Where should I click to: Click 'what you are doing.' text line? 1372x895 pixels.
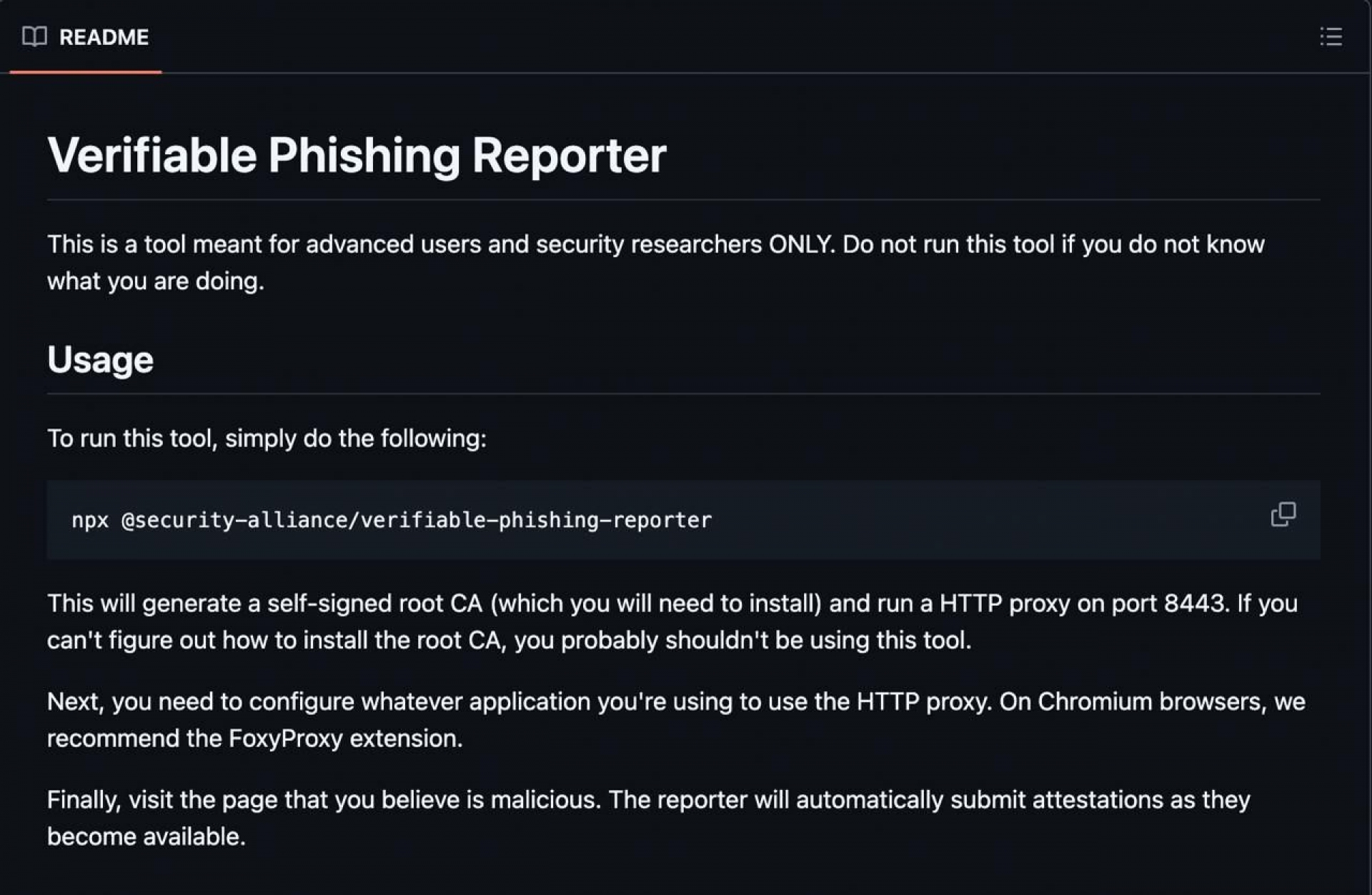tap(155, 281)
